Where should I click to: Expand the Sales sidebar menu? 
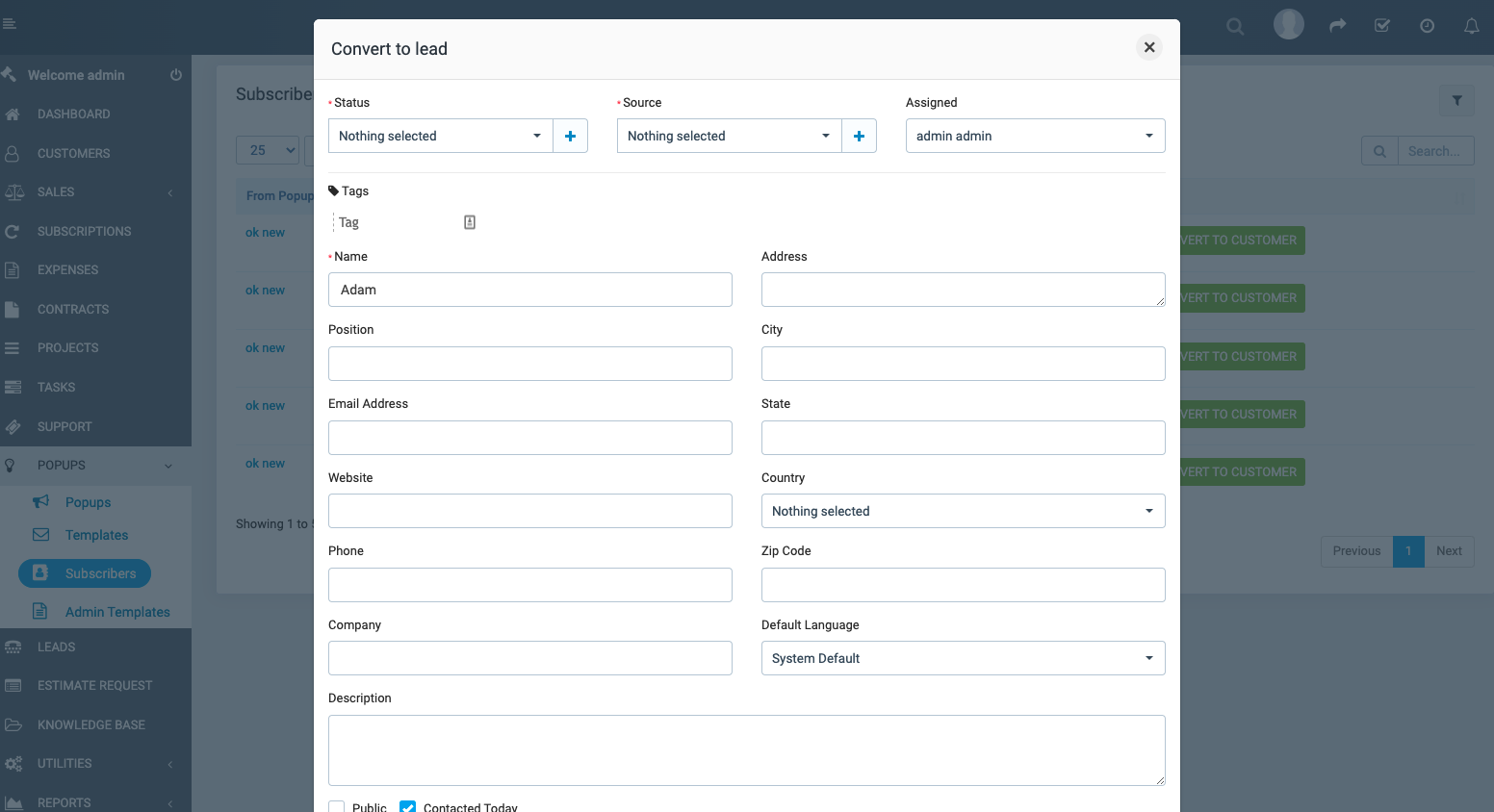(x=95, y=192)
